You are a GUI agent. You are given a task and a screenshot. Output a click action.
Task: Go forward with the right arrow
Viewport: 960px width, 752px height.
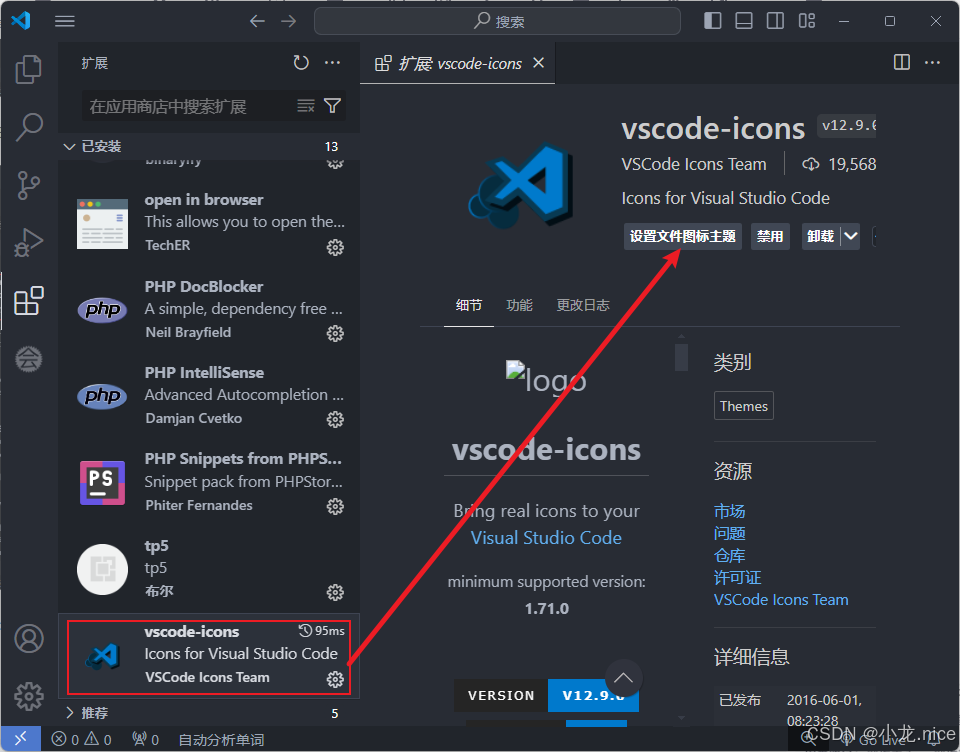[x=288, y=21]
